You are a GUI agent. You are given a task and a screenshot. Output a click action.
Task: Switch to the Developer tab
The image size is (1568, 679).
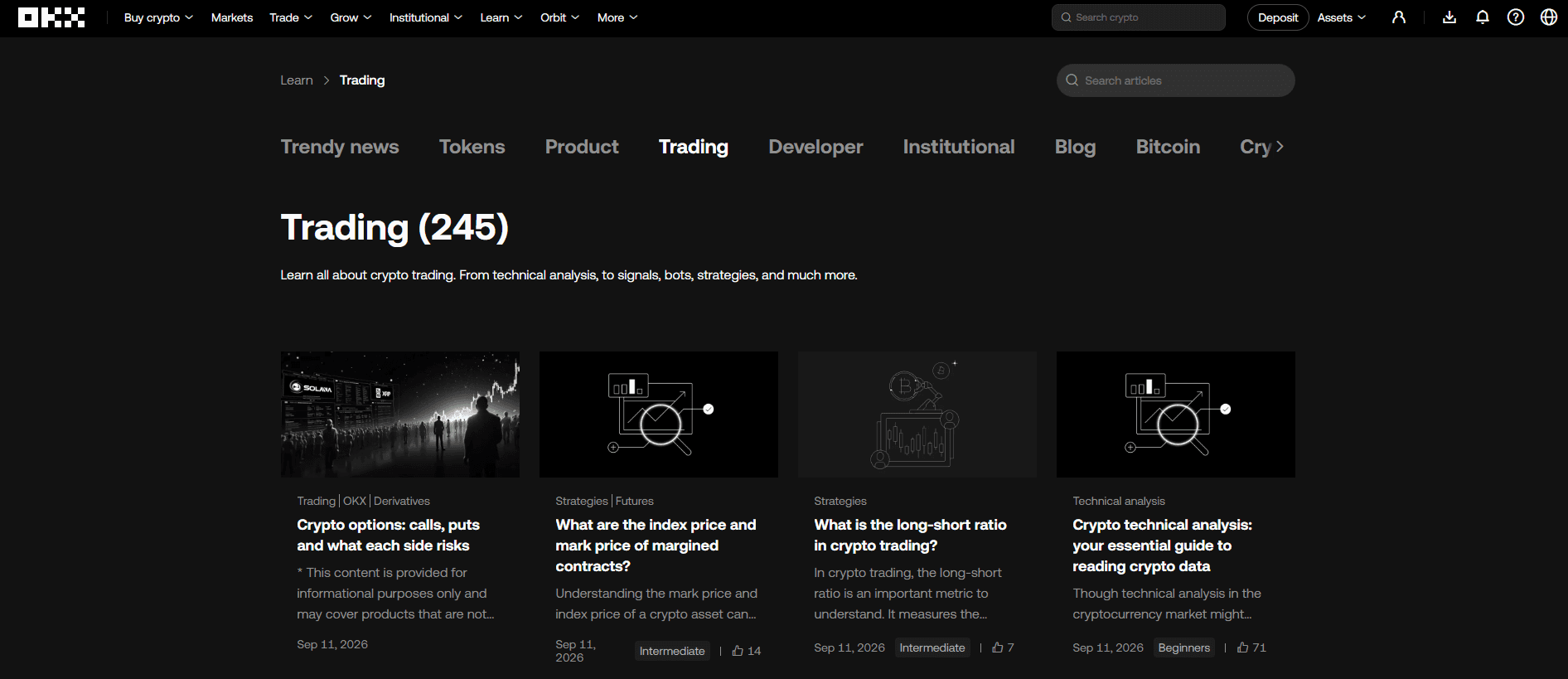coord(815,147)
